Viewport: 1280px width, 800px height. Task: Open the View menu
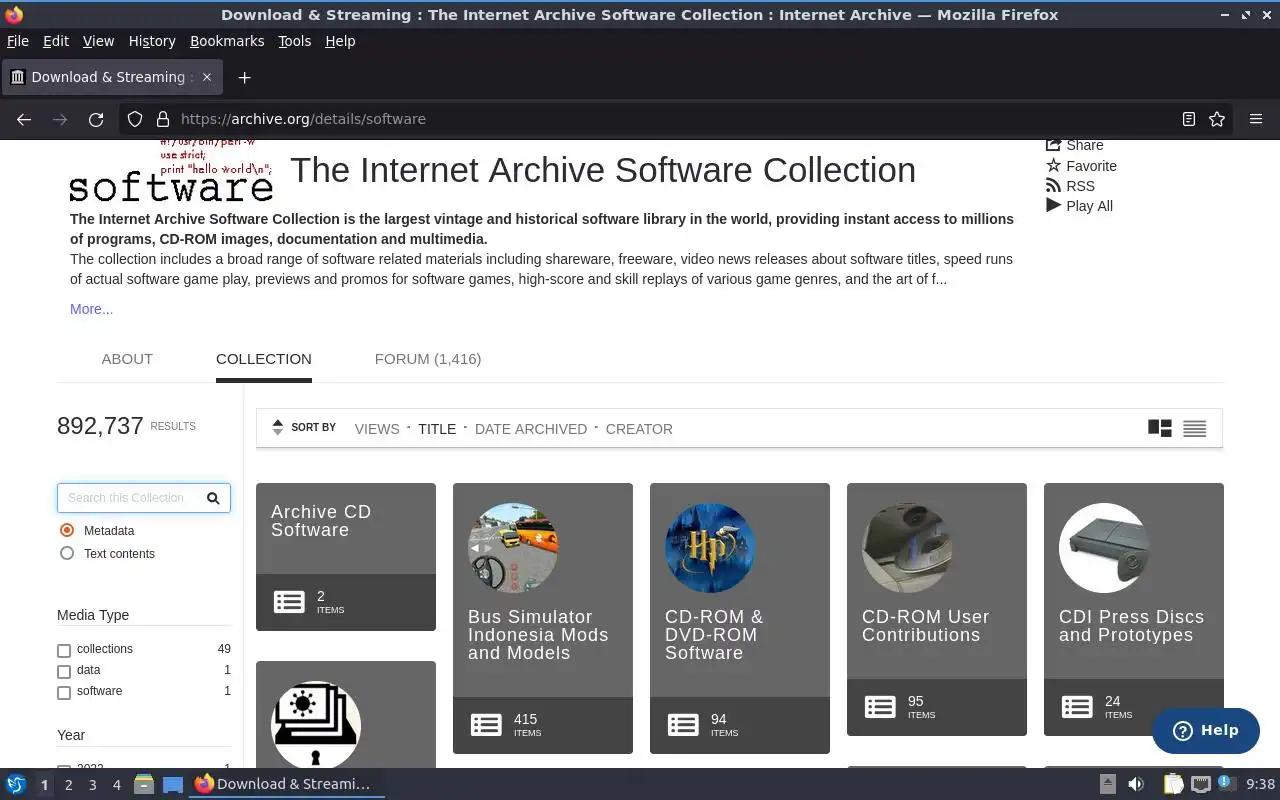tap(98, 41)
